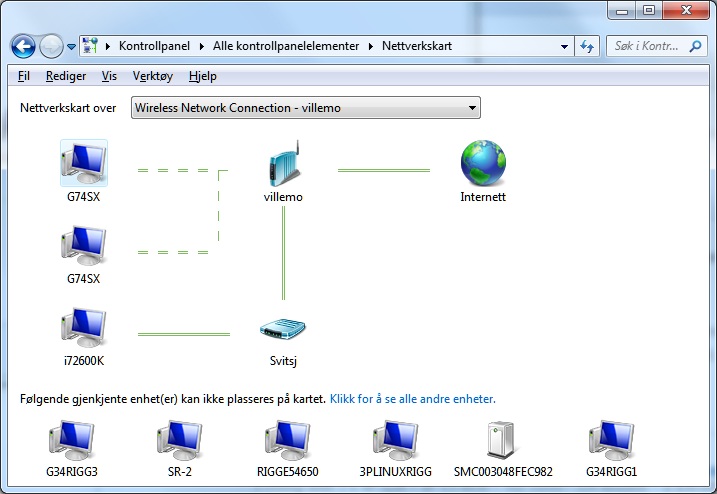Screen dimensions: 717x494
Task: Click Alle kontrollpanelelementer breadcrumb
Action: pyautogui.click(x=286, y=46)
